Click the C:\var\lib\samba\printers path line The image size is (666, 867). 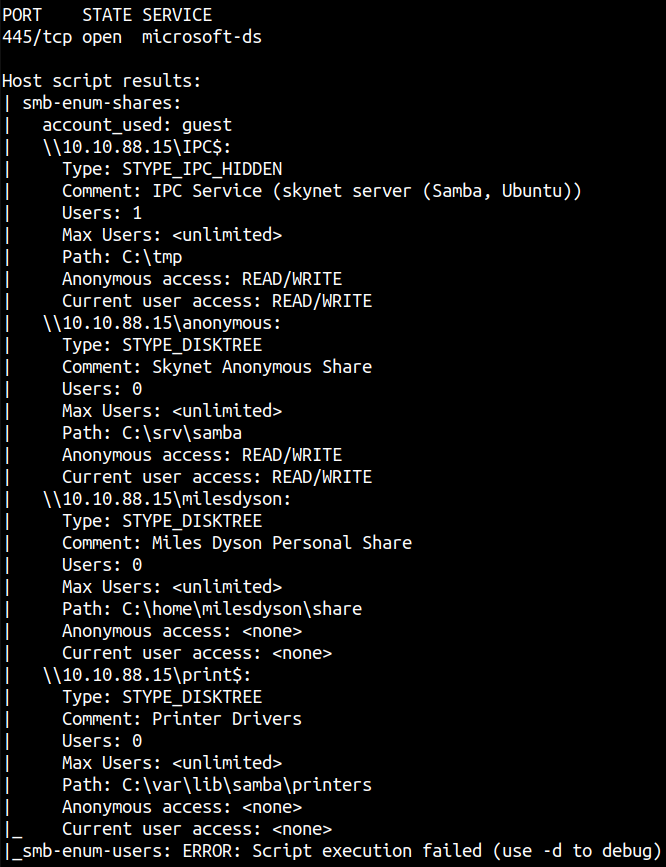(216, 785)
